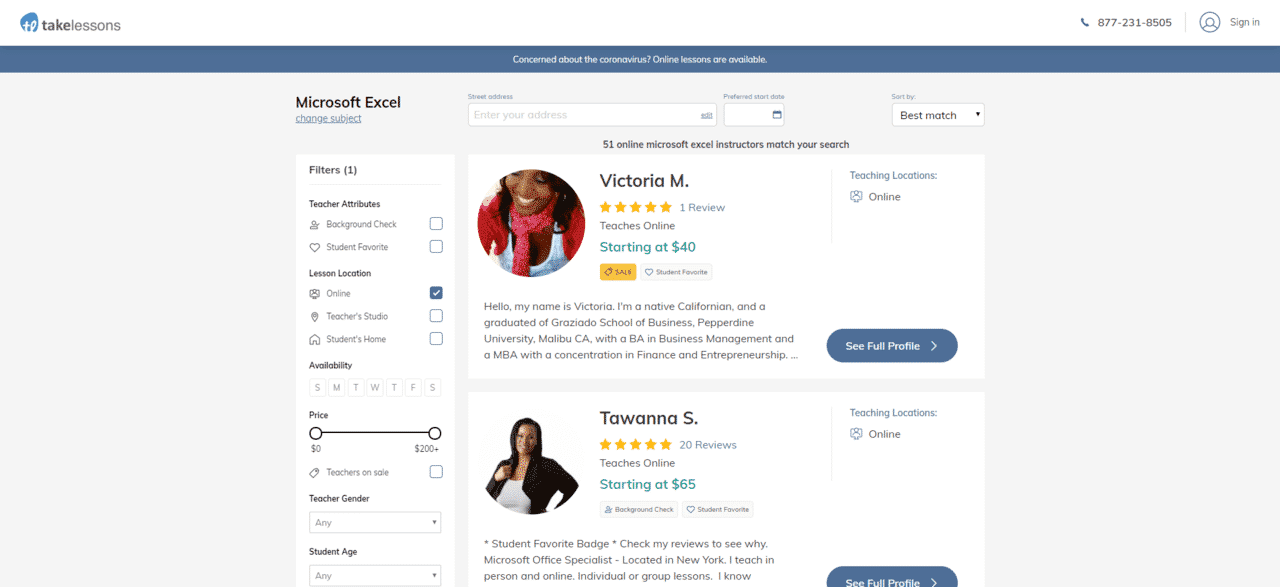Click Victoria M.'s profile photo
The image size is (1280, 587).
pyautogui.click(x=531, y=223)
